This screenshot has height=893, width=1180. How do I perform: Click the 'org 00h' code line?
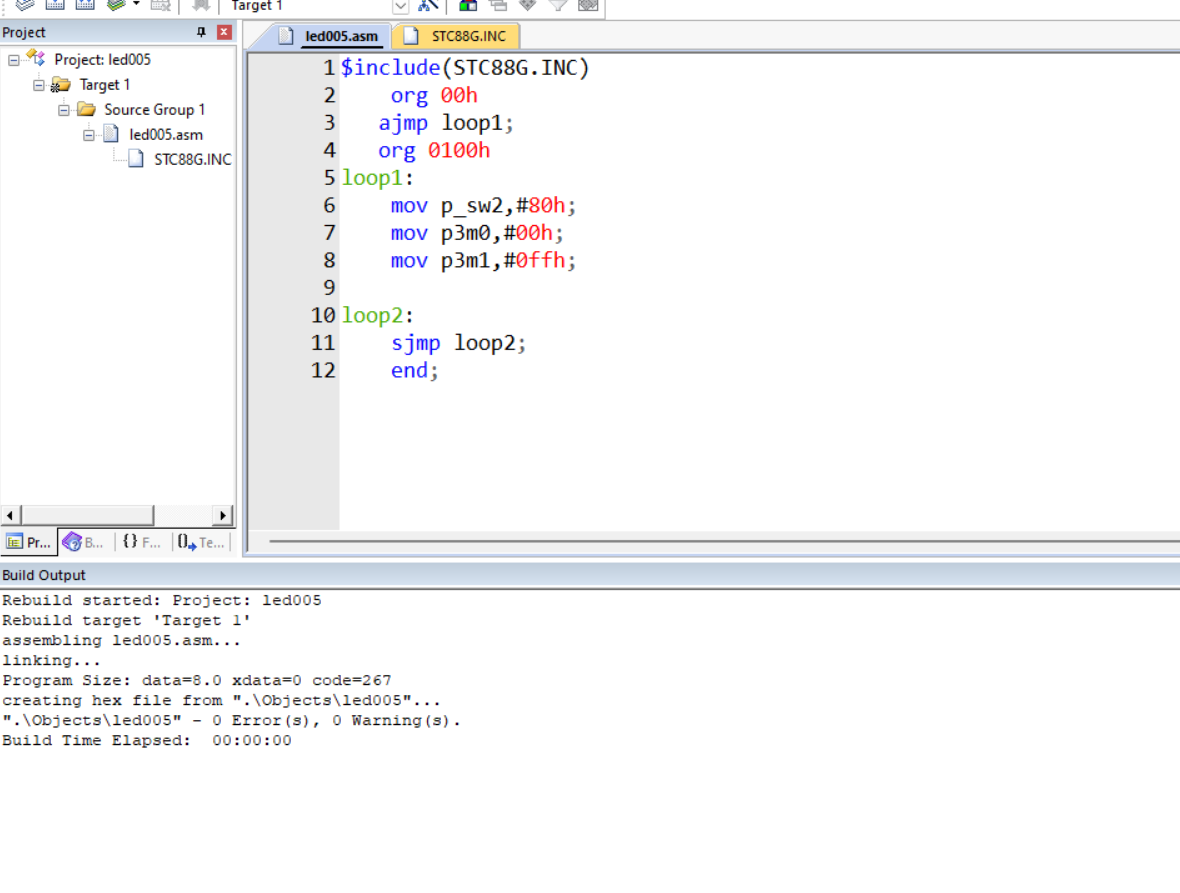[434, 96]
